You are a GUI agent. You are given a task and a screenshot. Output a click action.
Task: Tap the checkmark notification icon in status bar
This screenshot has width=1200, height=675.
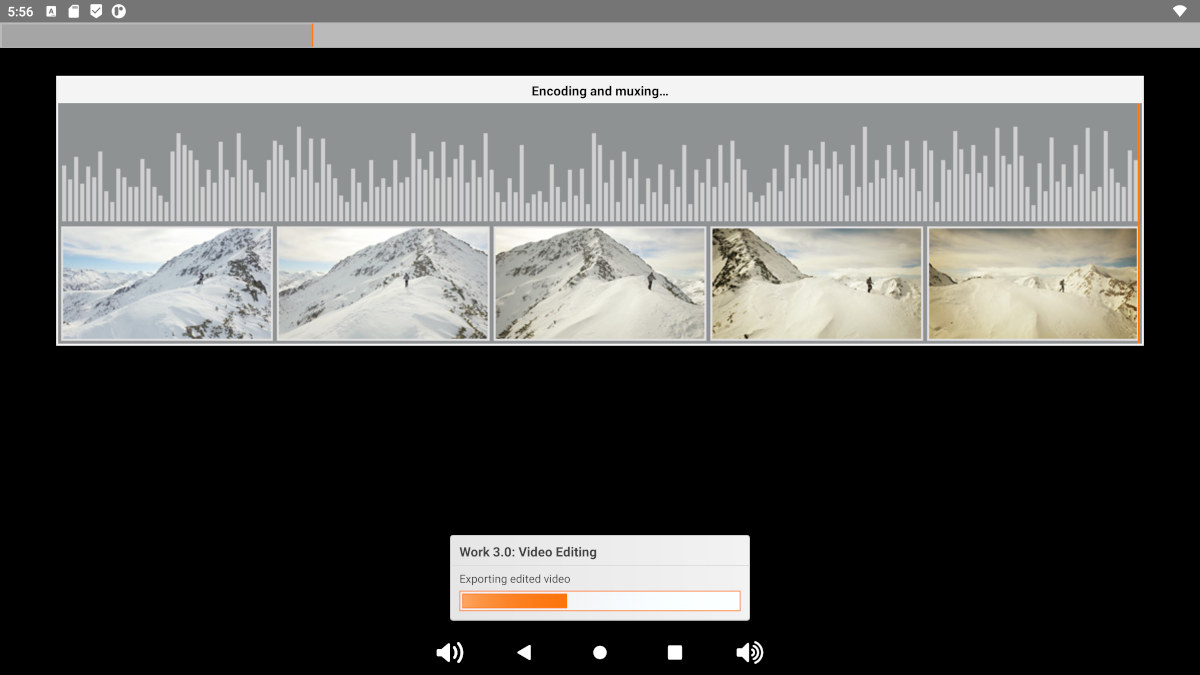pyautogui.click(x=96, y=11)
